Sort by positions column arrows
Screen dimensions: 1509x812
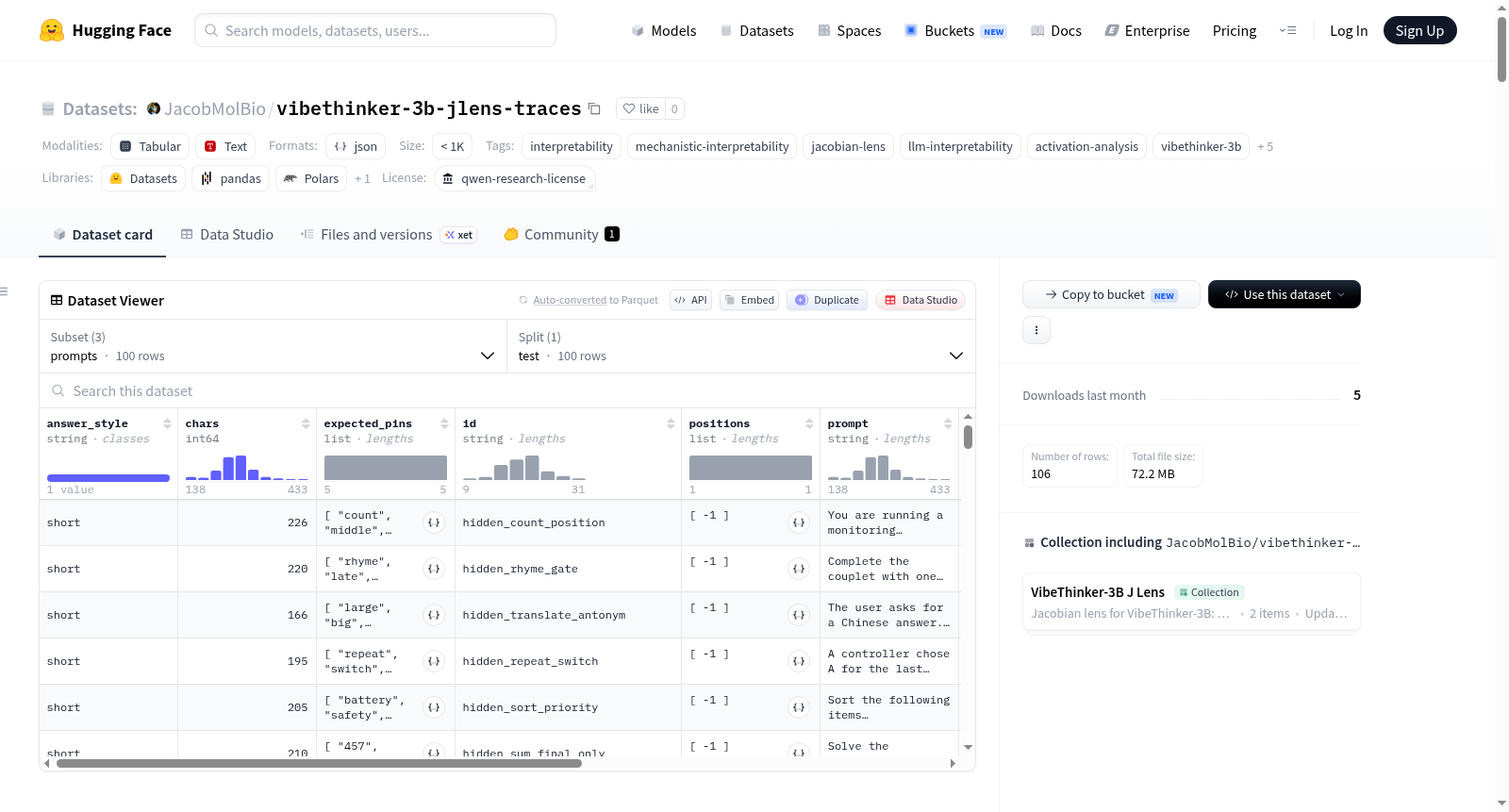809,423
